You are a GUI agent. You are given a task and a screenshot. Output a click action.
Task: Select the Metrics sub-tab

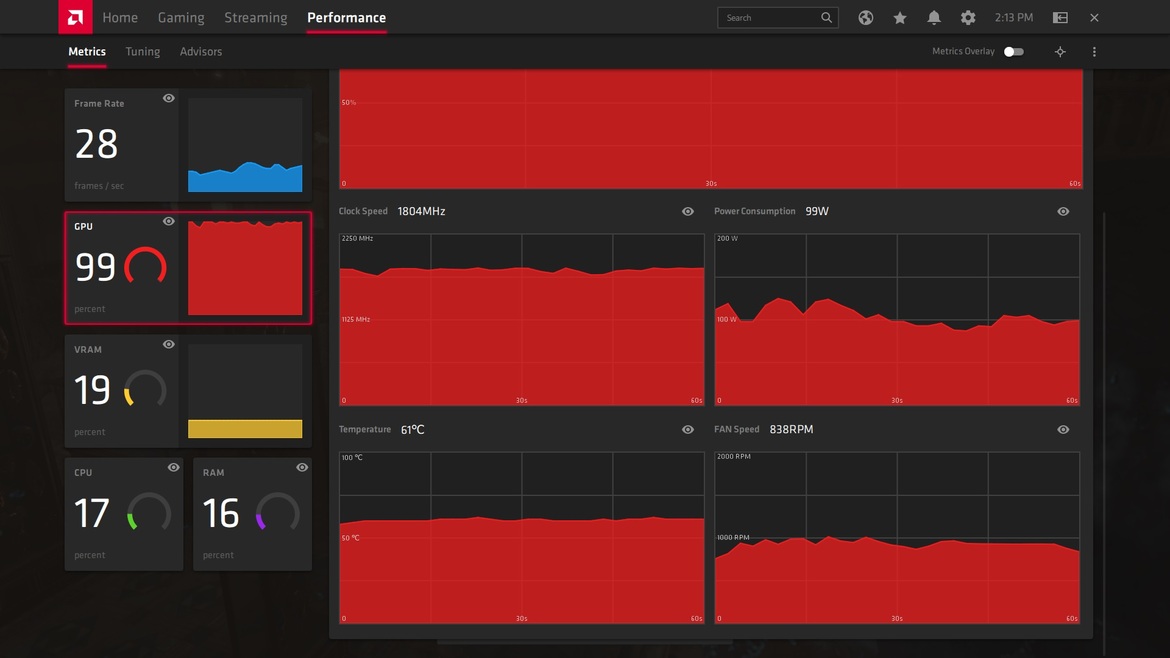(87, 51)
